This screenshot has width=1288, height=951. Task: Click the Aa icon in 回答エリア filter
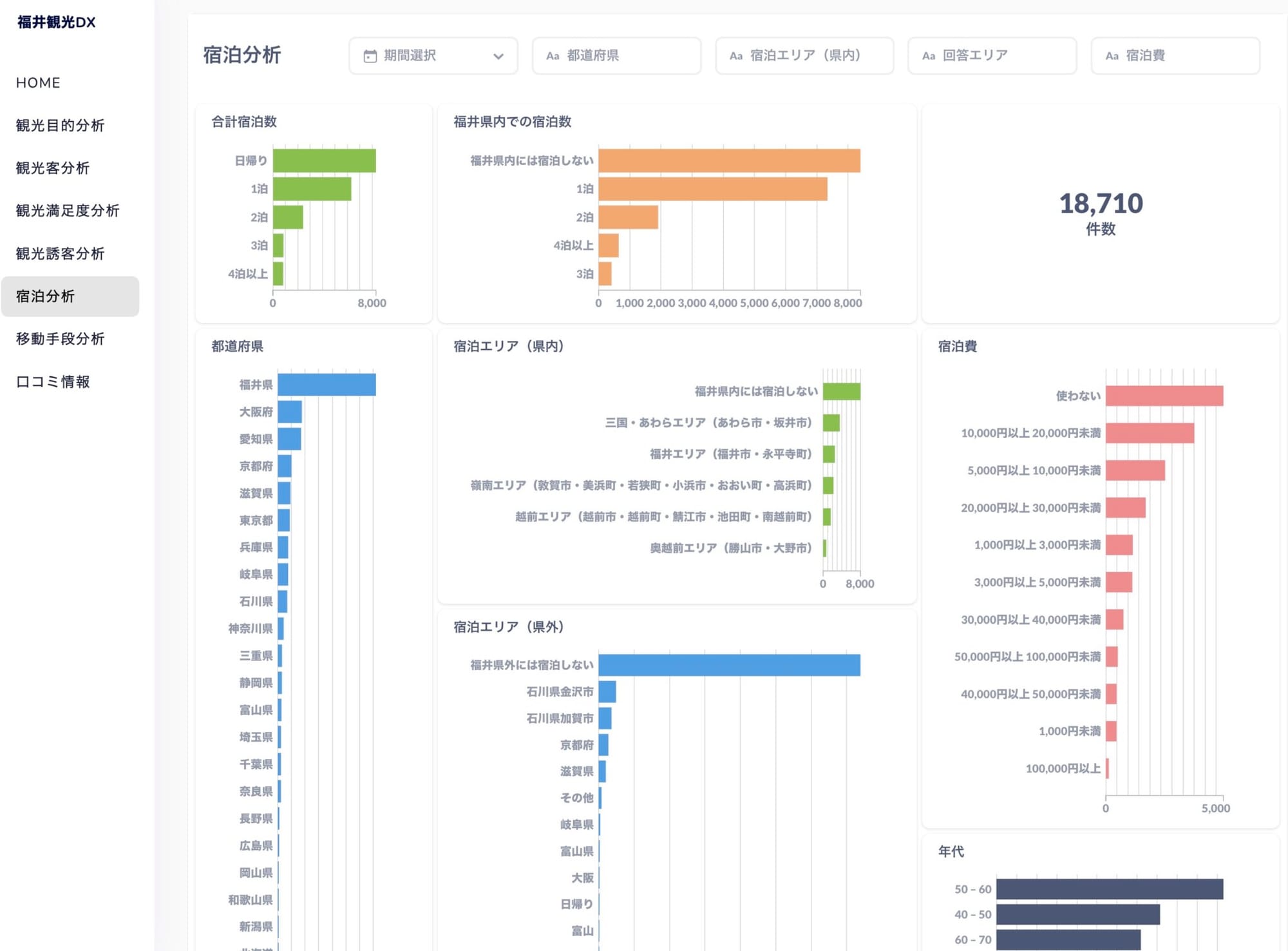[x=928, y=56]
